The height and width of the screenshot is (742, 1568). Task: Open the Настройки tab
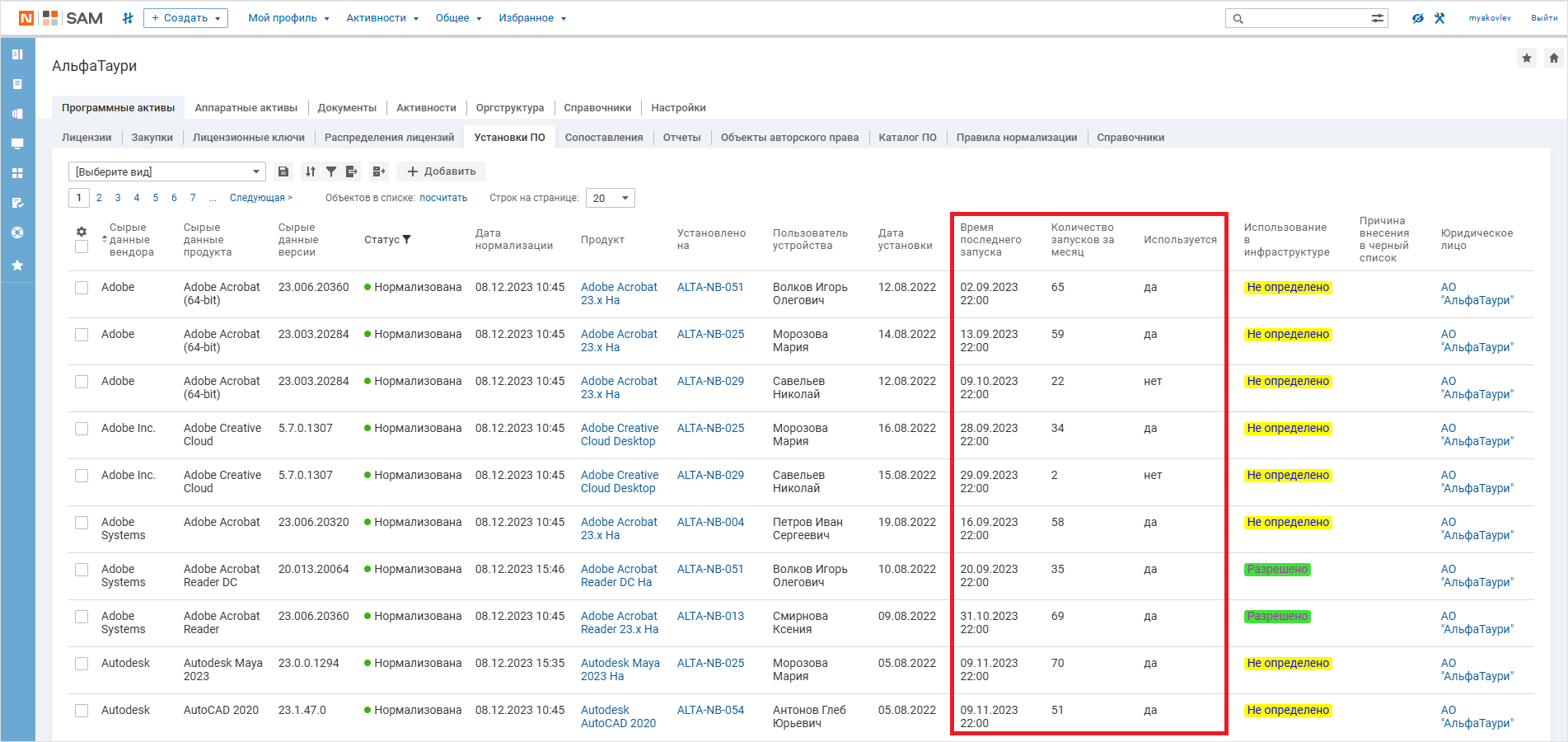[678, 108]
